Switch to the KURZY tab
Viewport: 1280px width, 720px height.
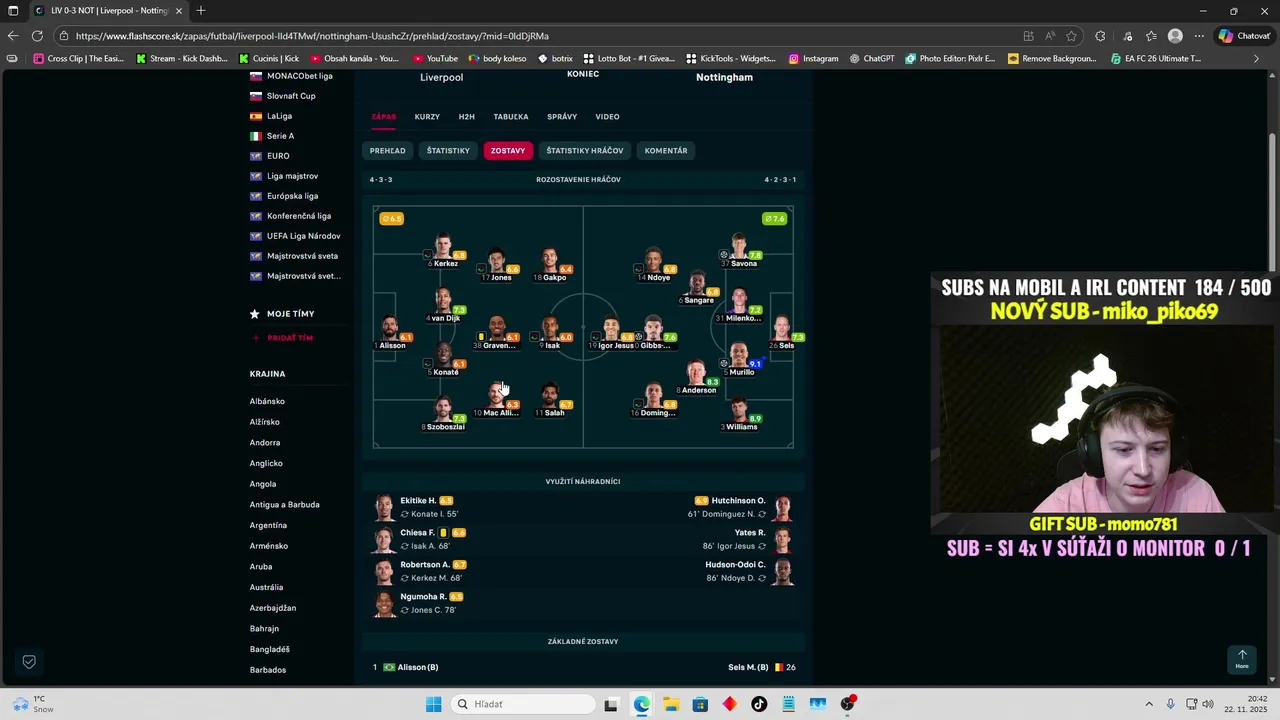427,117
